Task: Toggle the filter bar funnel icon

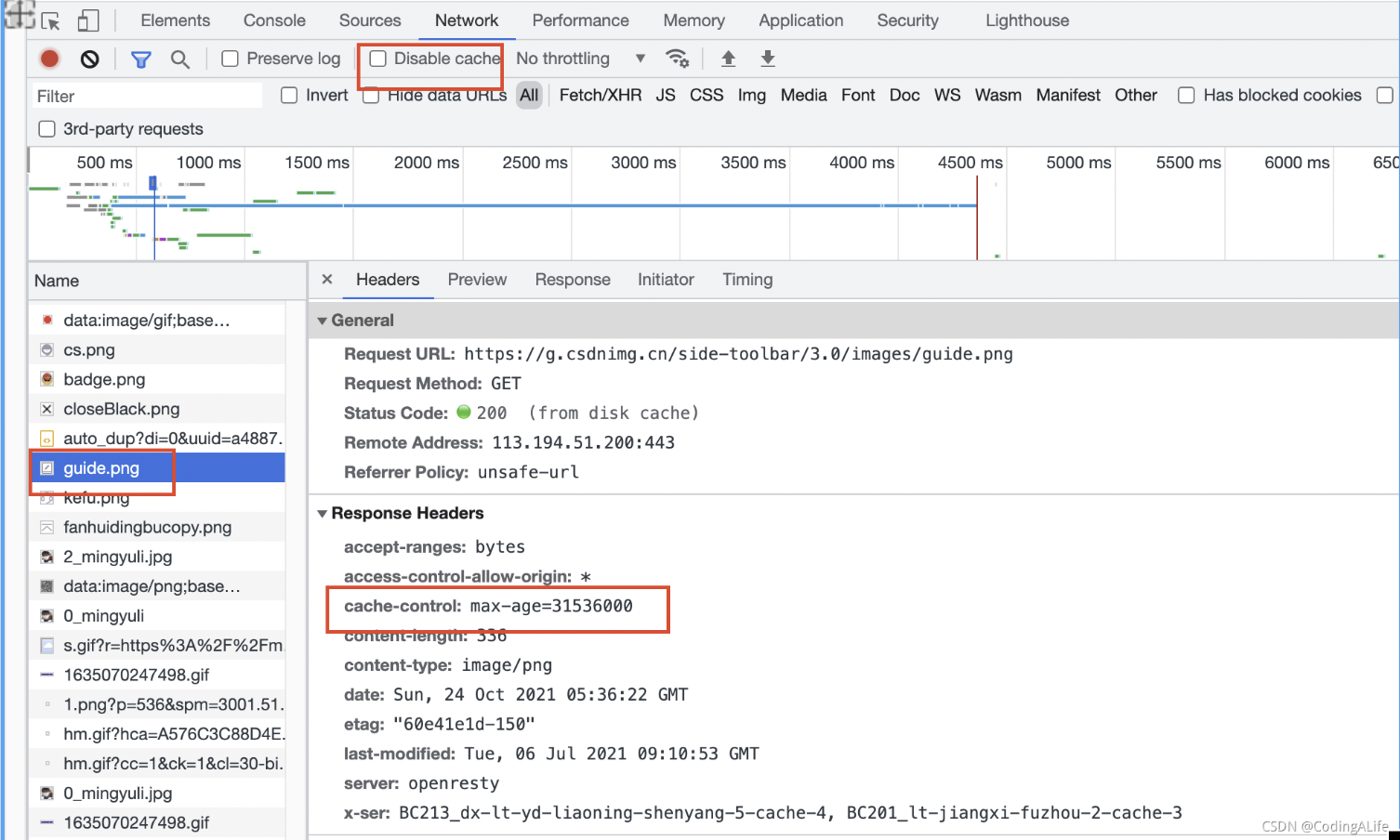Action: point(140,58)
